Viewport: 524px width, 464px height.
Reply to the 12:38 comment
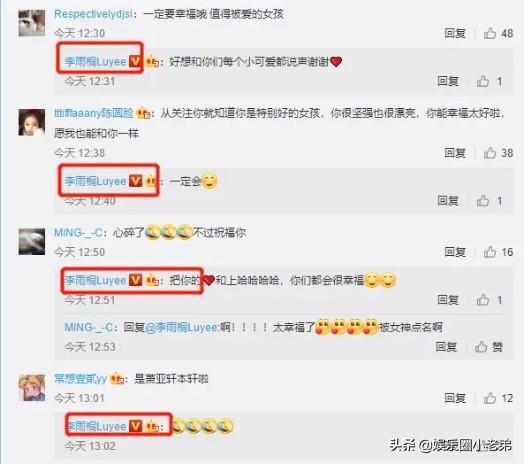pos(455,153)
